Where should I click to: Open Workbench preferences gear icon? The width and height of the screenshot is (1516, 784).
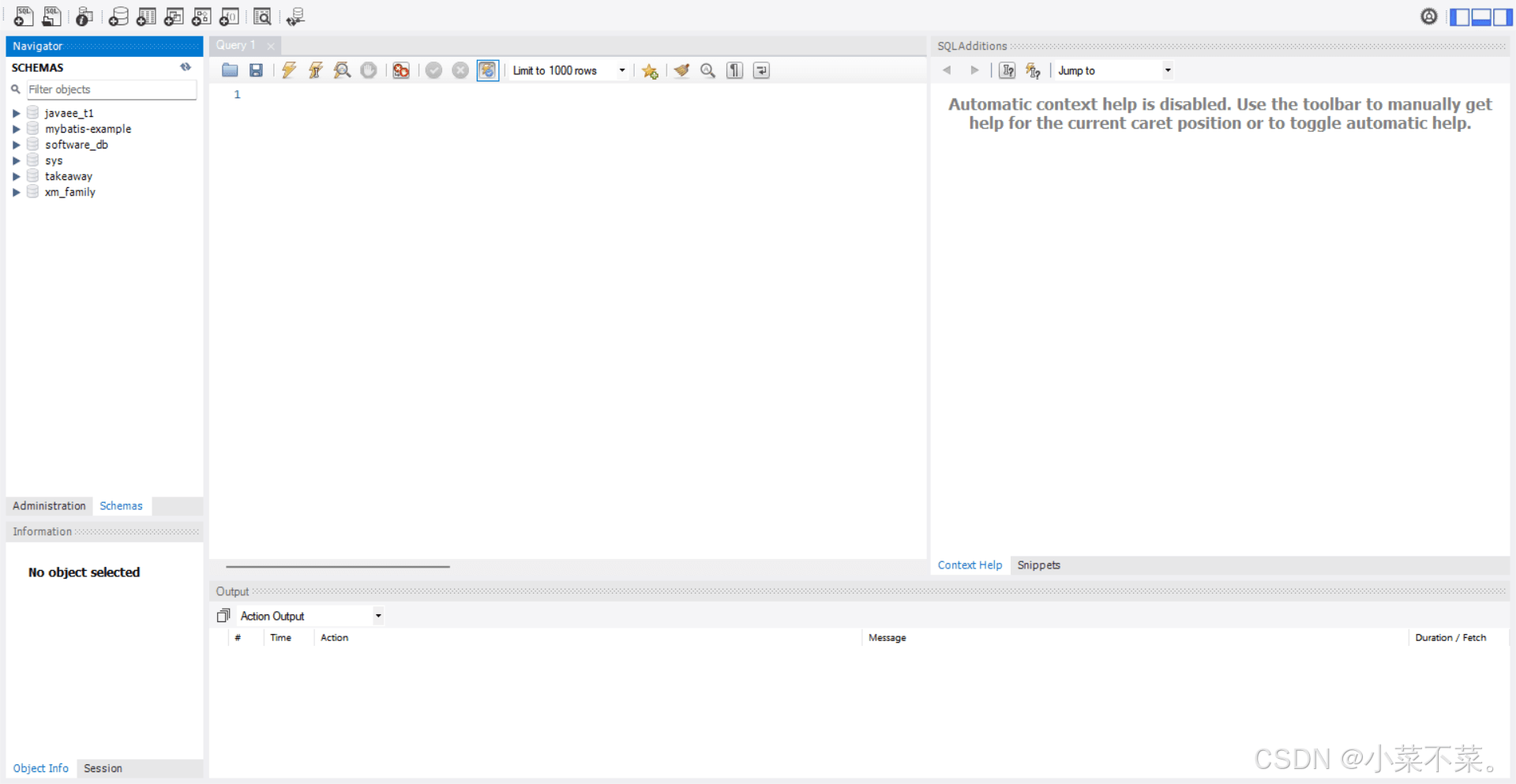click(1429, 16)
